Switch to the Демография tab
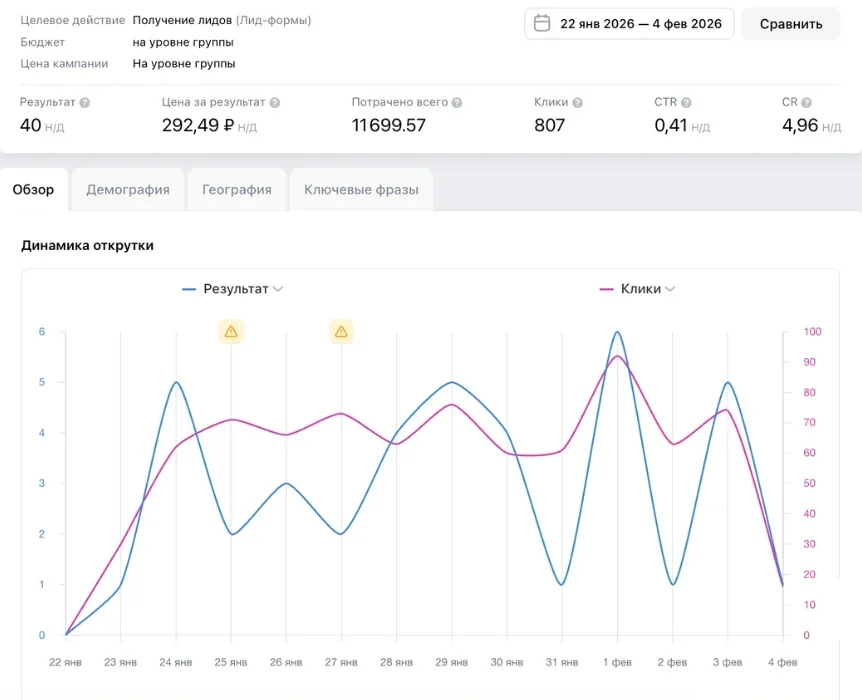 click(128, 190)
